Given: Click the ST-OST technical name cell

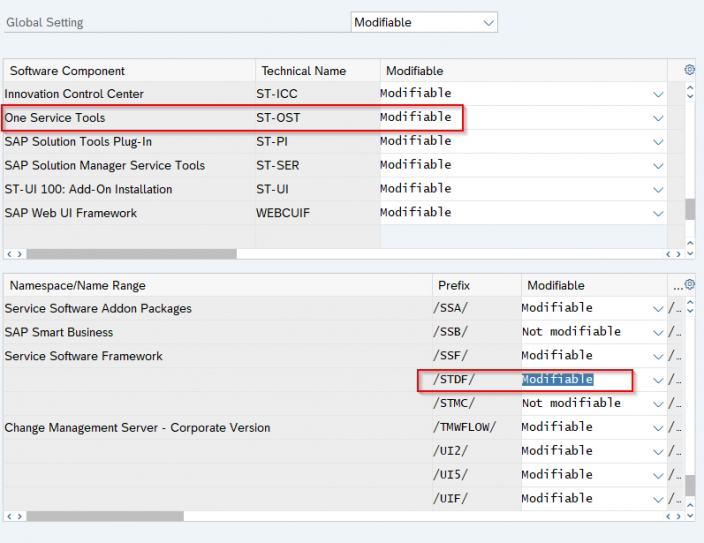Looking at the screenshot, I should coord(318,118).
